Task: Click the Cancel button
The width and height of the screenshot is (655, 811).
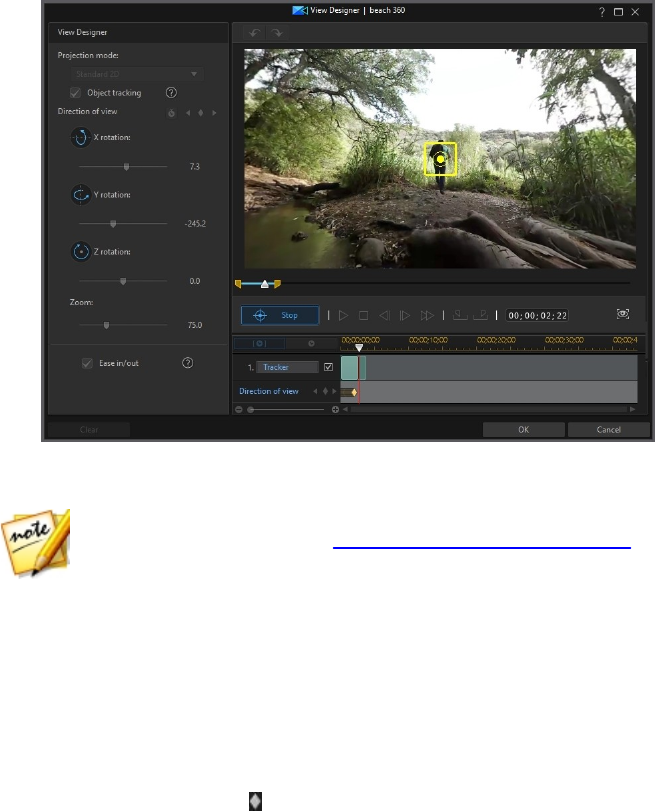Action: click(608, 430)
